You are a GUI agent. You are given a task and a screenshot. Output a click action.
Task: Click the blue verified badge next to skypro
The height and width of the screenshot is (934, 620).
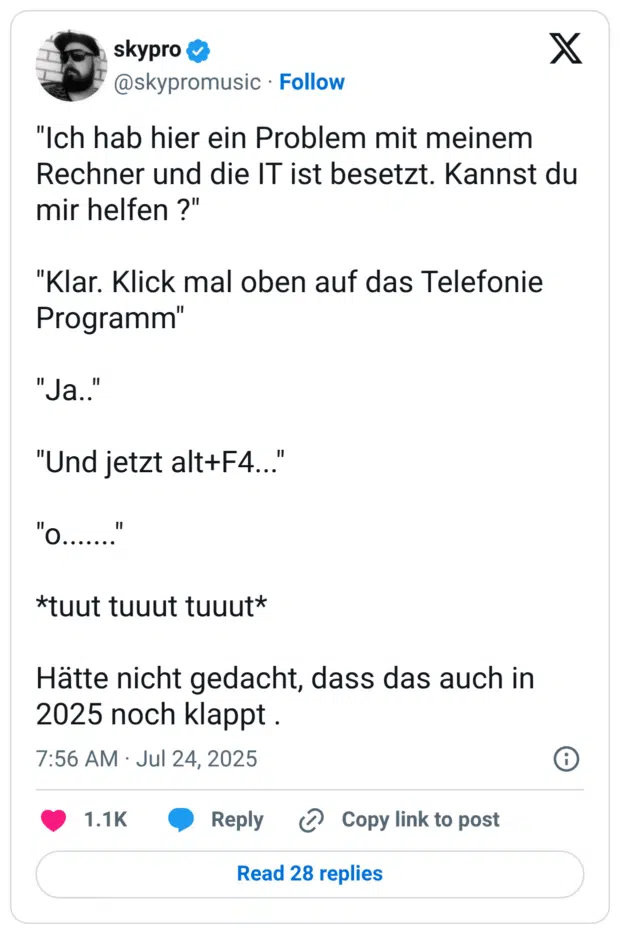coord(196,49)
